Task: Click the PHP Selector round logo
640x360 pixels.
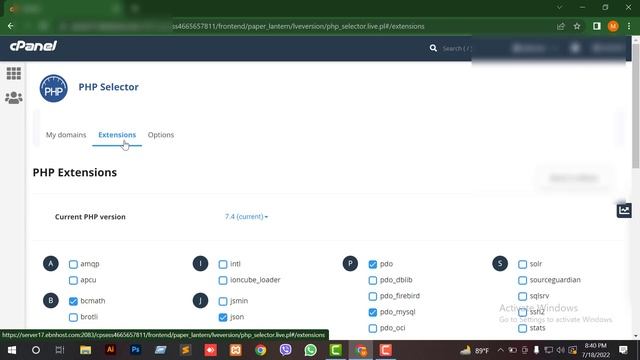Action: point(53,88)
